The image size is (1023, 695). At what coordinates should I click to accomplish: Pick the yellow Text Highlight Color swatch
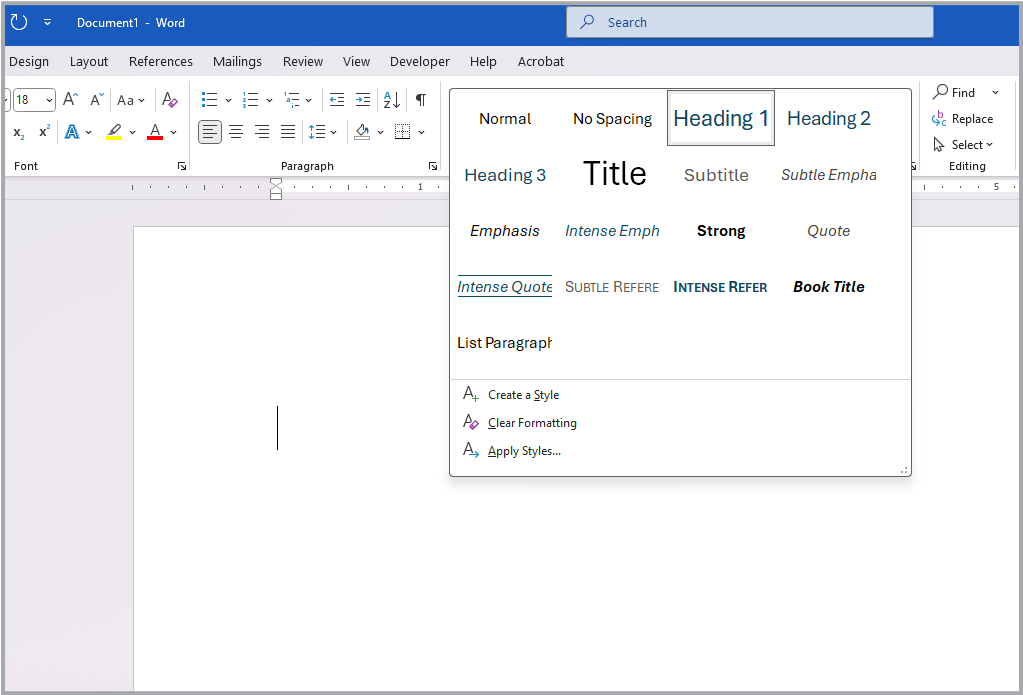point(113,131)
